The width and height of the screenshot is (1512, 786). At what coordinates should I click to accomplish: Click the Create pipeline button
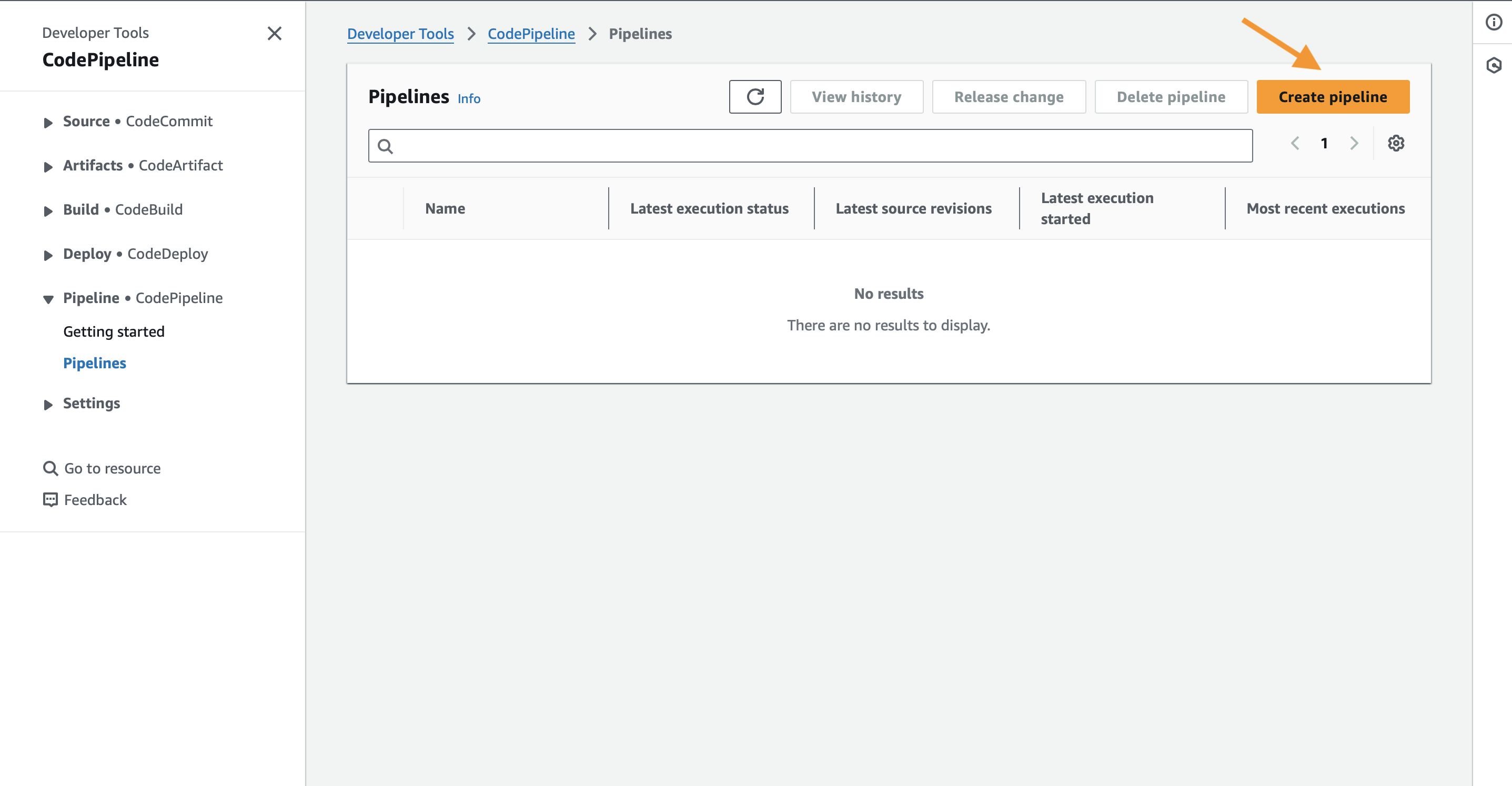tap(1333, 97)
